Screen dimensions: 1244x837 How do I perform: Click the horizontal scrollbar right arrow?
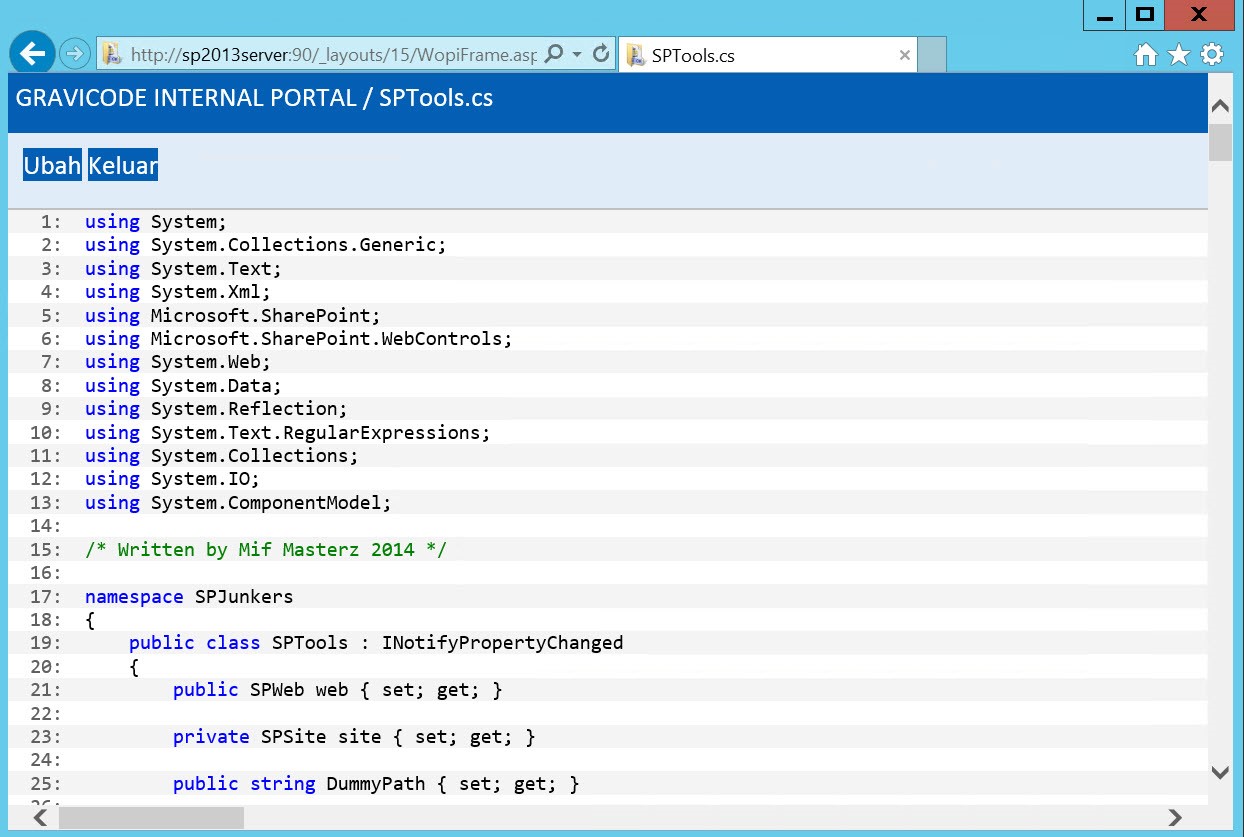1175,818
